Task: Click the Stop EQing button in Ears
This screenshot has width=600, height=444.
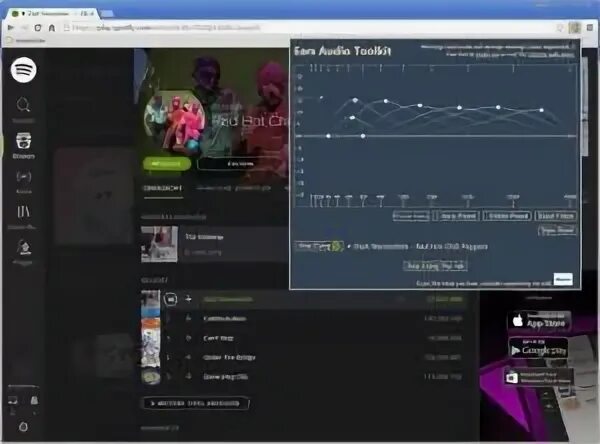Action: (319, 246)
